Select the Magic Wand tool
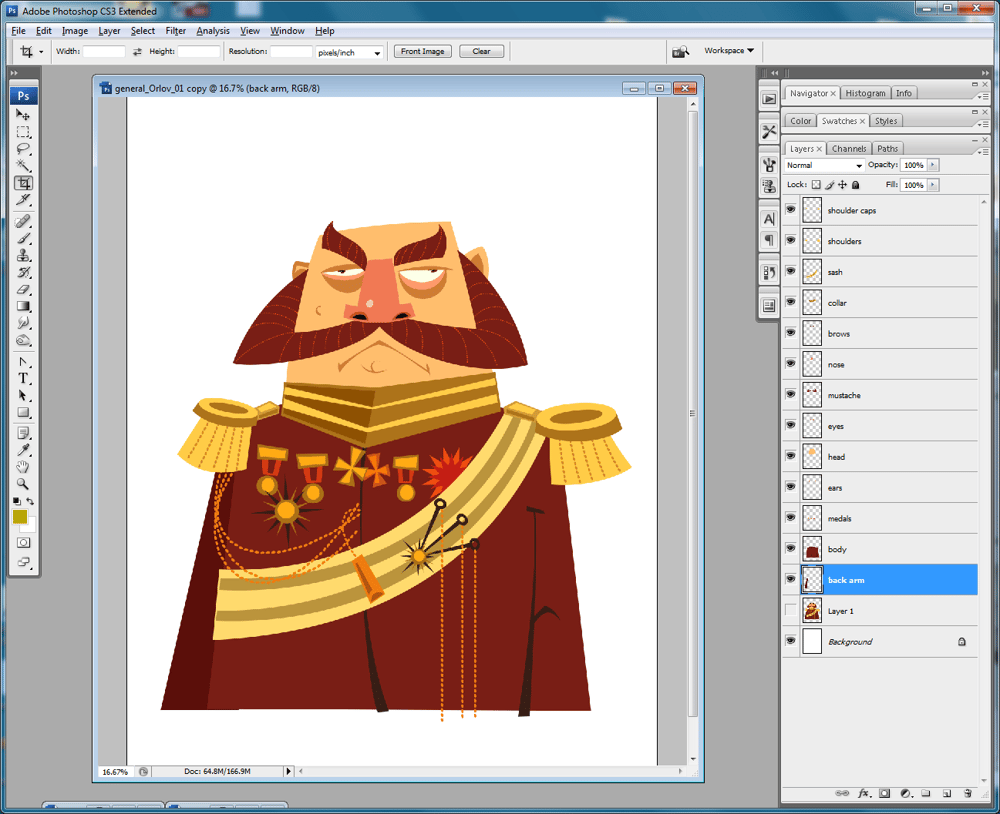The image size is (1000, 814). (x=23, y=166)
